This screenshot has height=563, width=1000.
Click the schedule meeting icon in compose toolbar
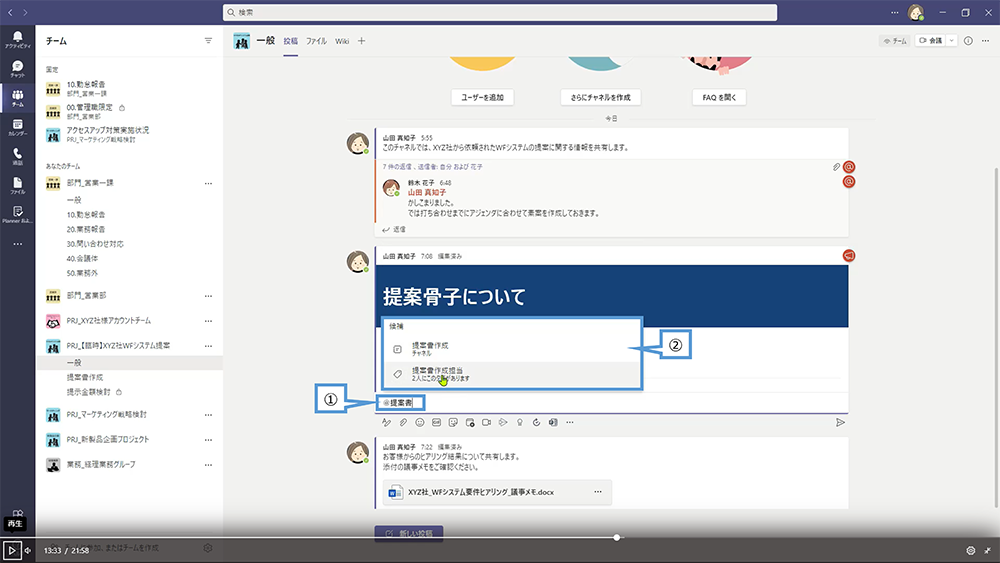(470, 422)
